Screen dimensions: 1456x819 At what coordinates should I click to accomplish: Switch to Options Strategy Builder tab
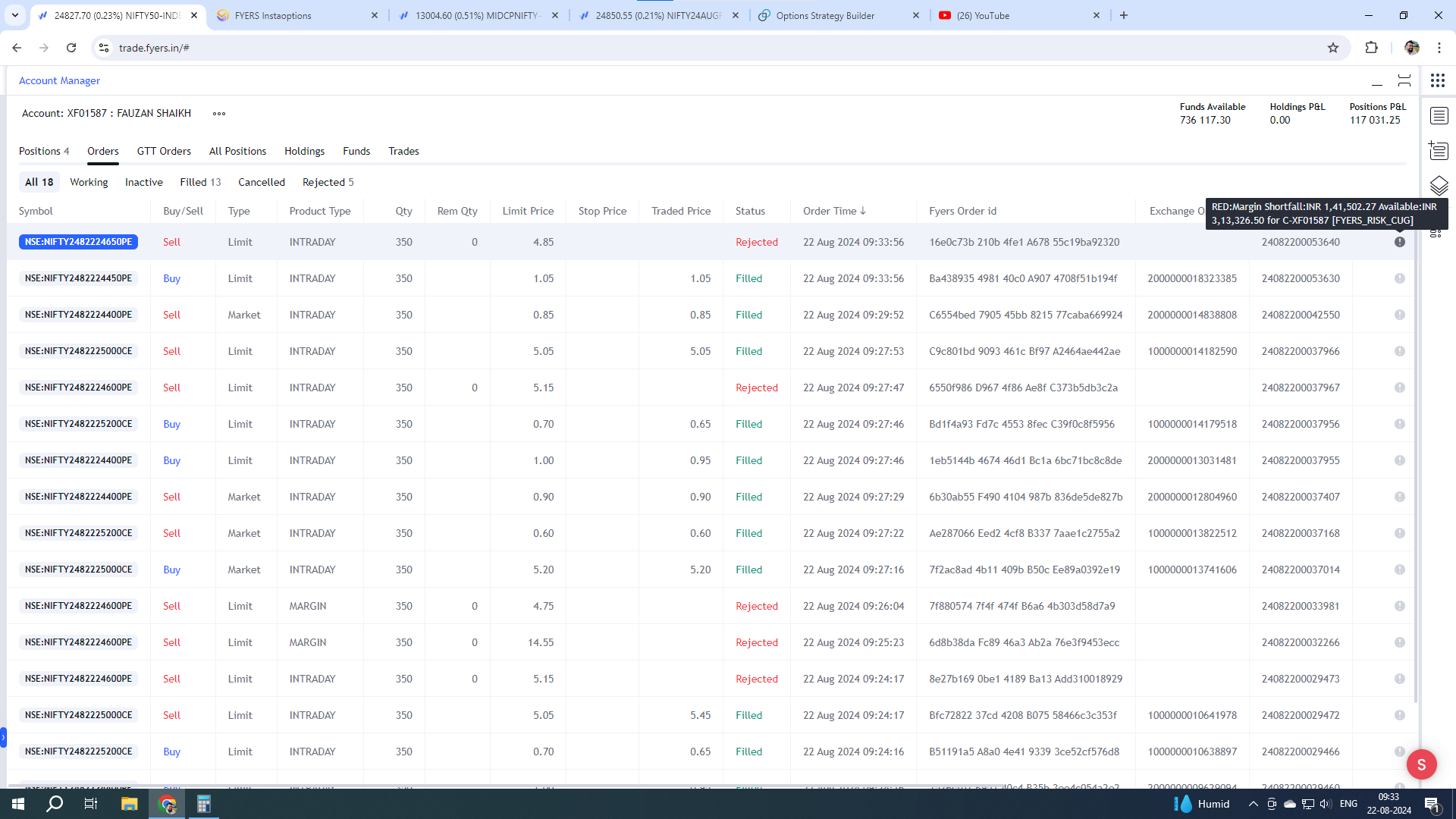point(839,15)
